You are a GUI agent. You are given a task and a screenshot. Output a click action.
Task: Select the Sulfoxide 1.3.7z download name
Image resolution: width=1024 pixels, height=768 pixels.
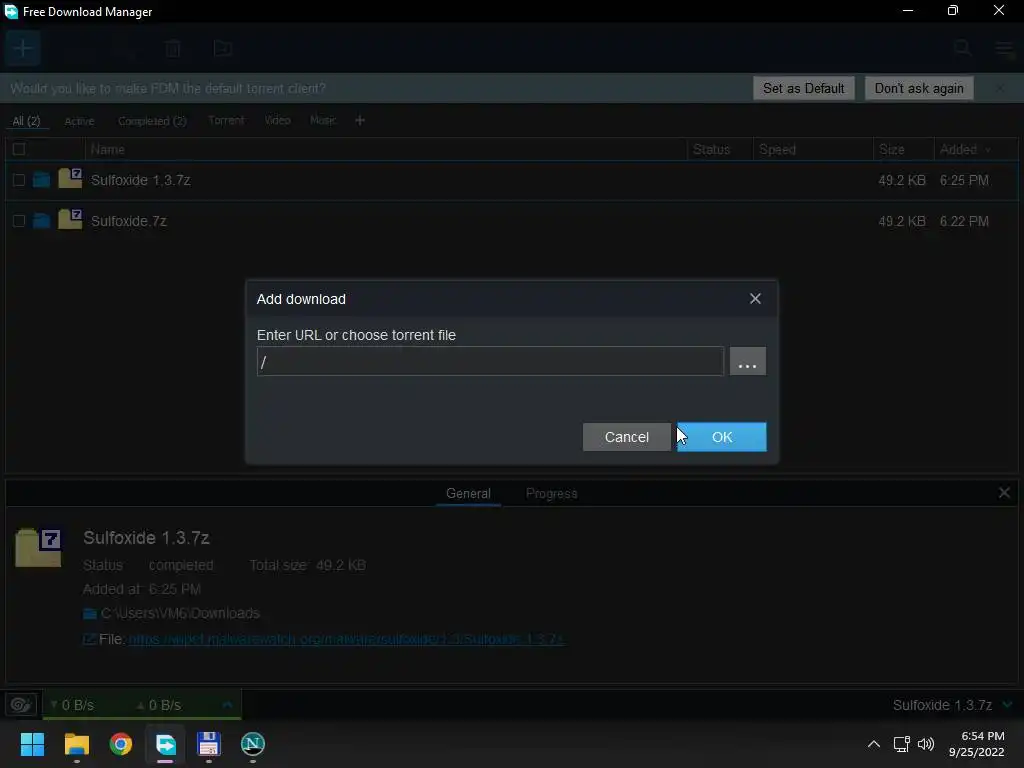point(140,180)
